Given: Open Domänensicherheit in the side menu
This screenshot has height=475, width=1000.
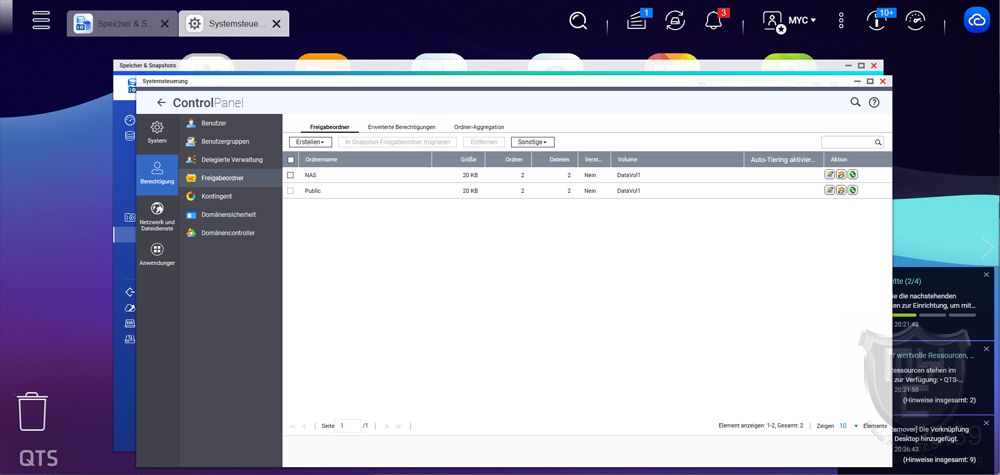Looking at the screenshot, I should click(x=230, y=215).
